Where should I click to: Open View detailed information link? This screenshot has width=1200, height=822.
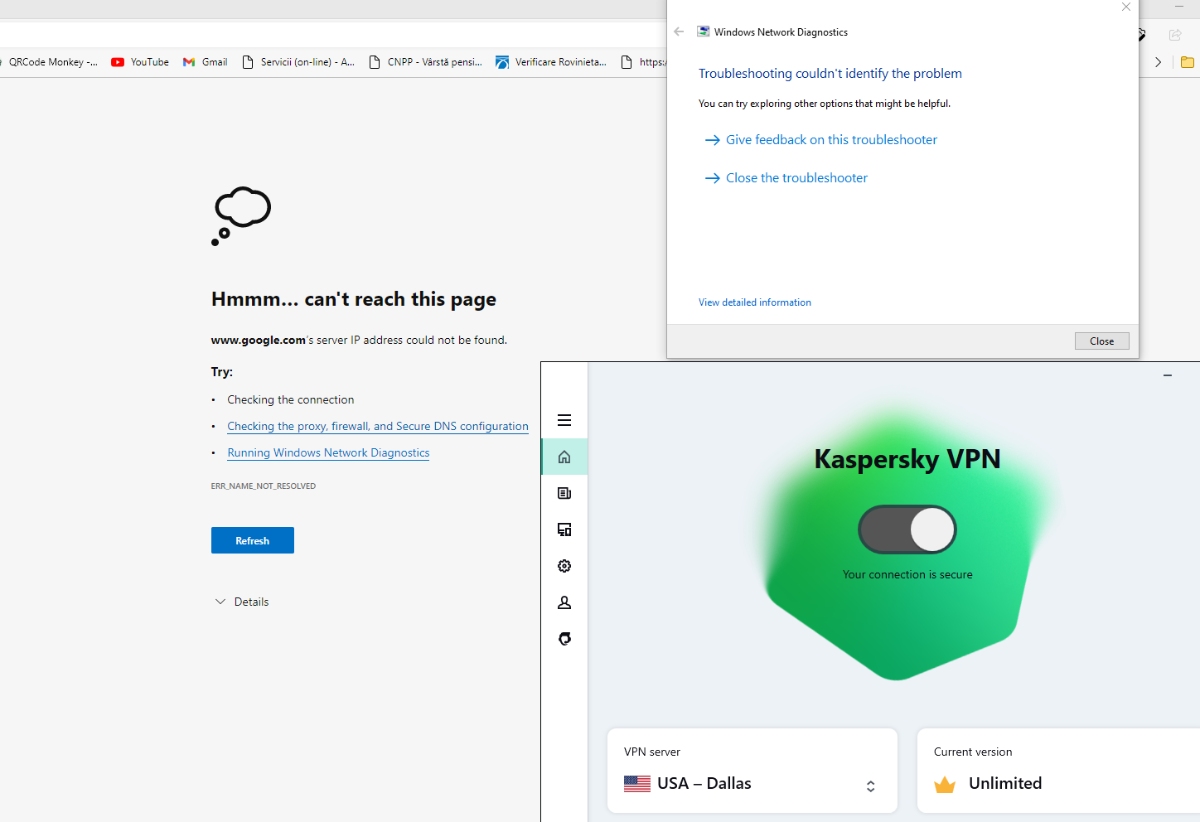(755, 302)
